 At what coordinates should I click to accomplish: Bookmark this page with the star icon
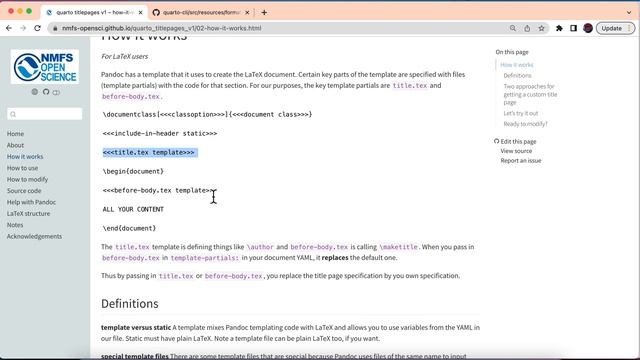pos(541,28)
